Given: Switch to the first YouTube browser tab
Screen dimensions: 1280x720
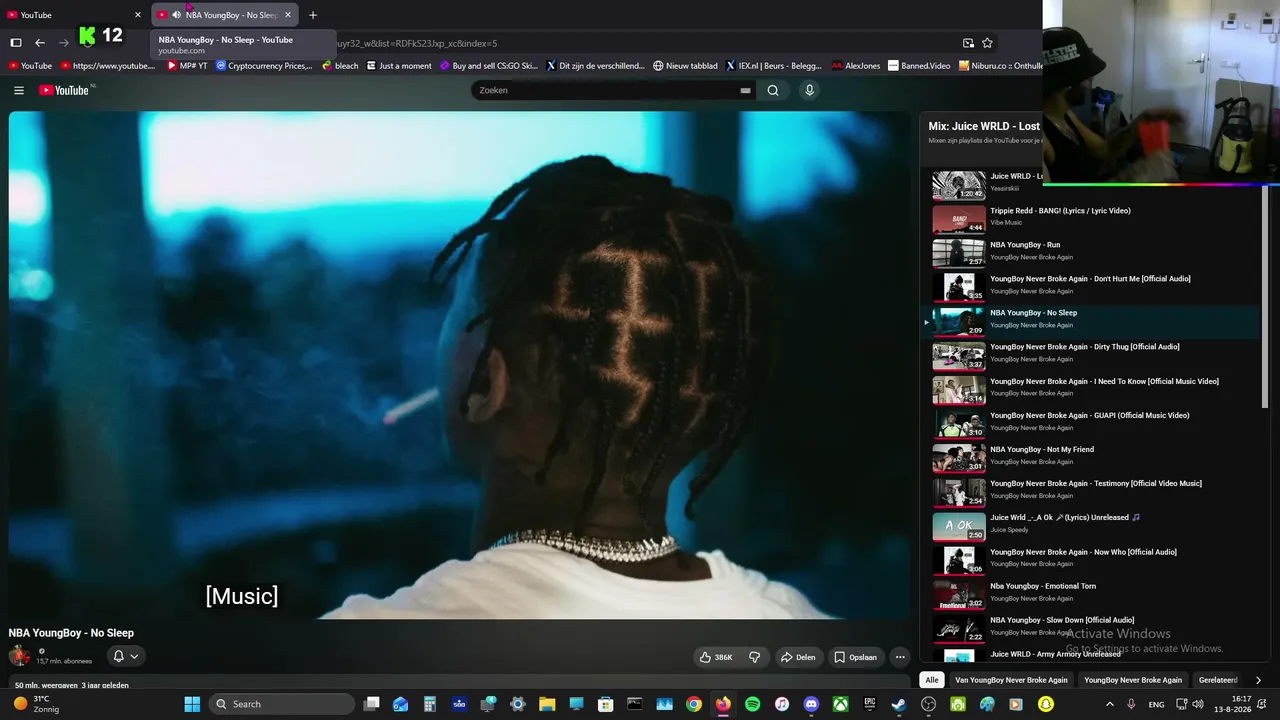Looking at the screenshot, I should 75,15.
